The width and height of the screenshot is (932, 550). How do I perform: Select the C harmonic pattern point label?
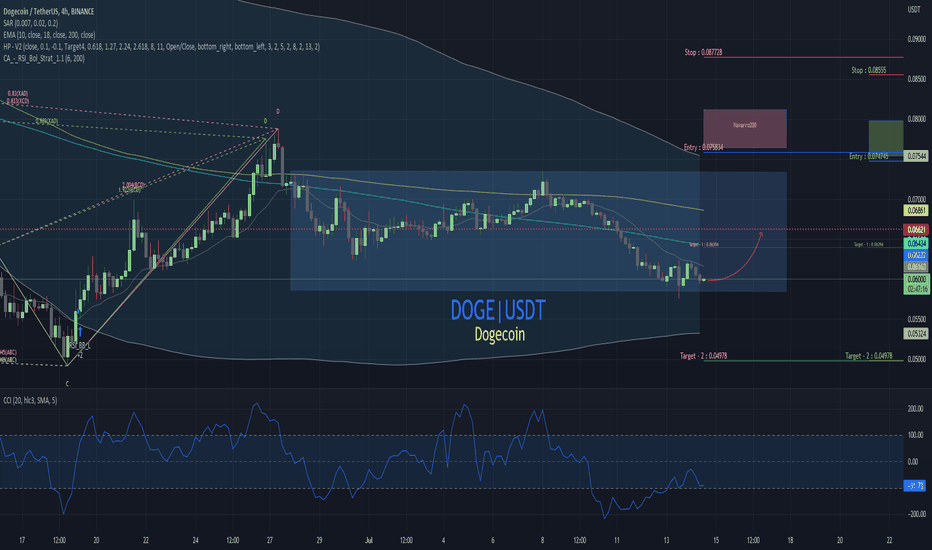click(x=67, y=384)
